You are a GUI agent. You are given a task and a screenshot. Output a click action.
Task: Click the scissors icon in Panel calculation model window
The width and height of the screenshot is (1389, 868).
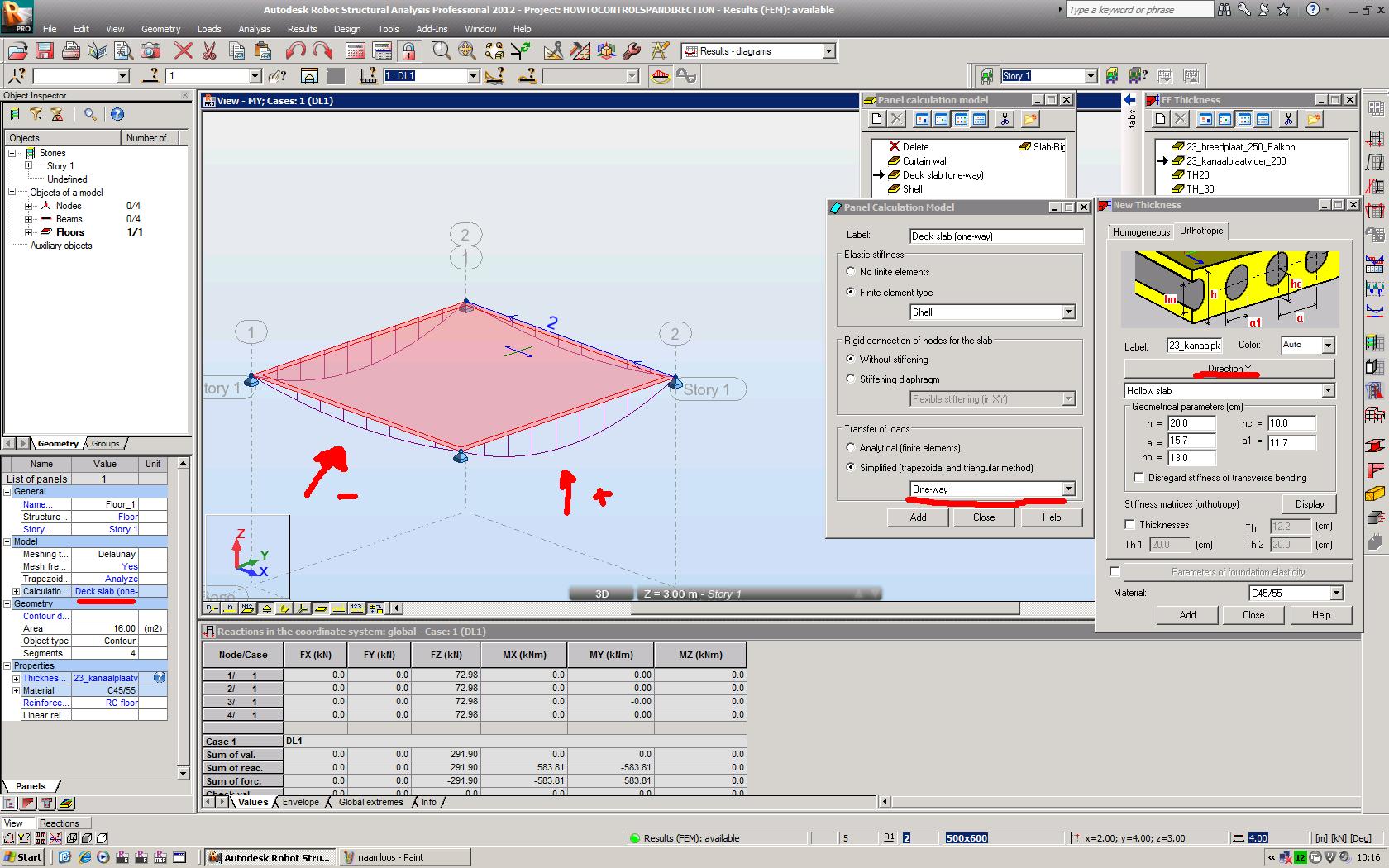1004,120
